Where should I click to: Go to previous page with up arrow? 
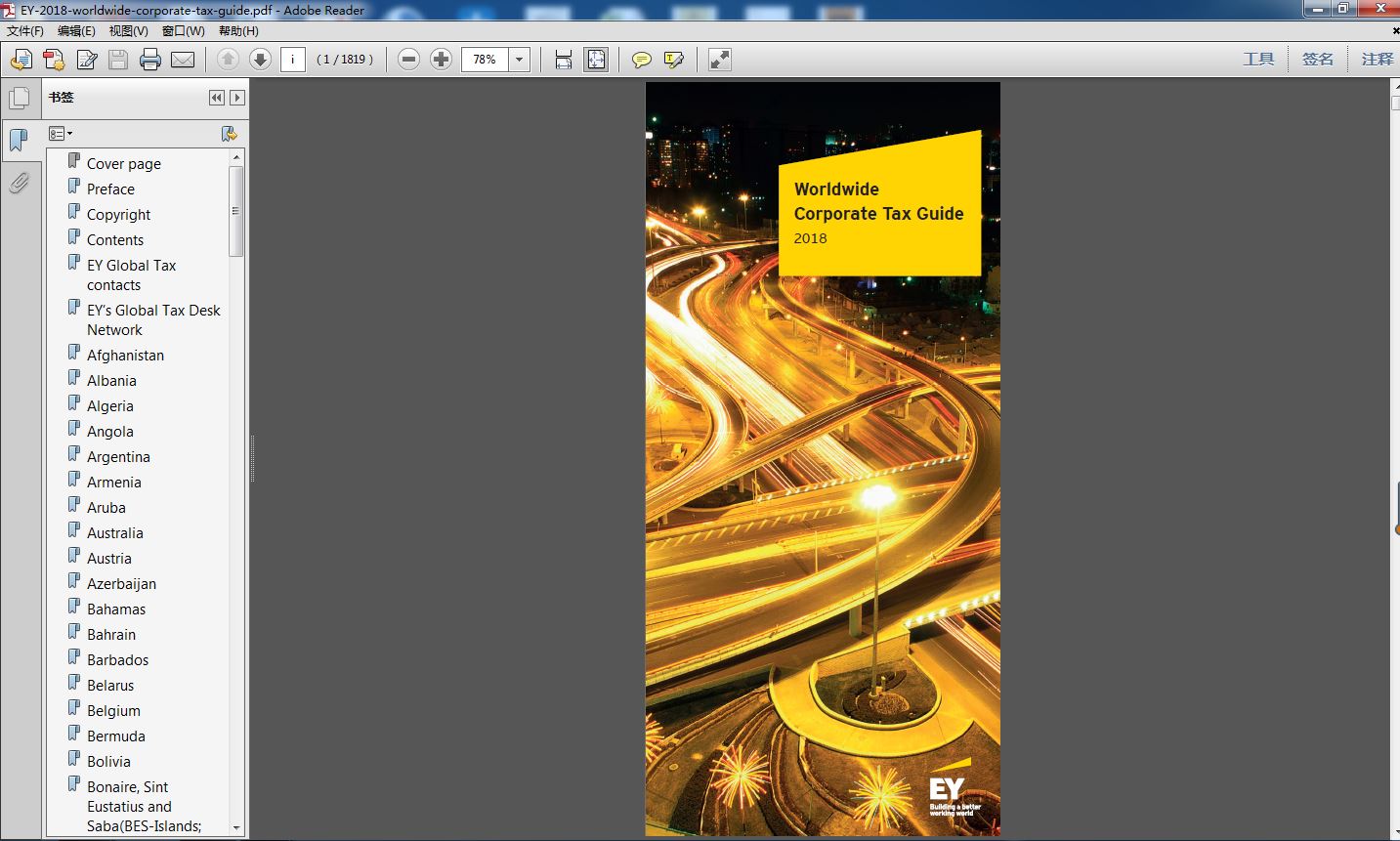pos(228,60)
